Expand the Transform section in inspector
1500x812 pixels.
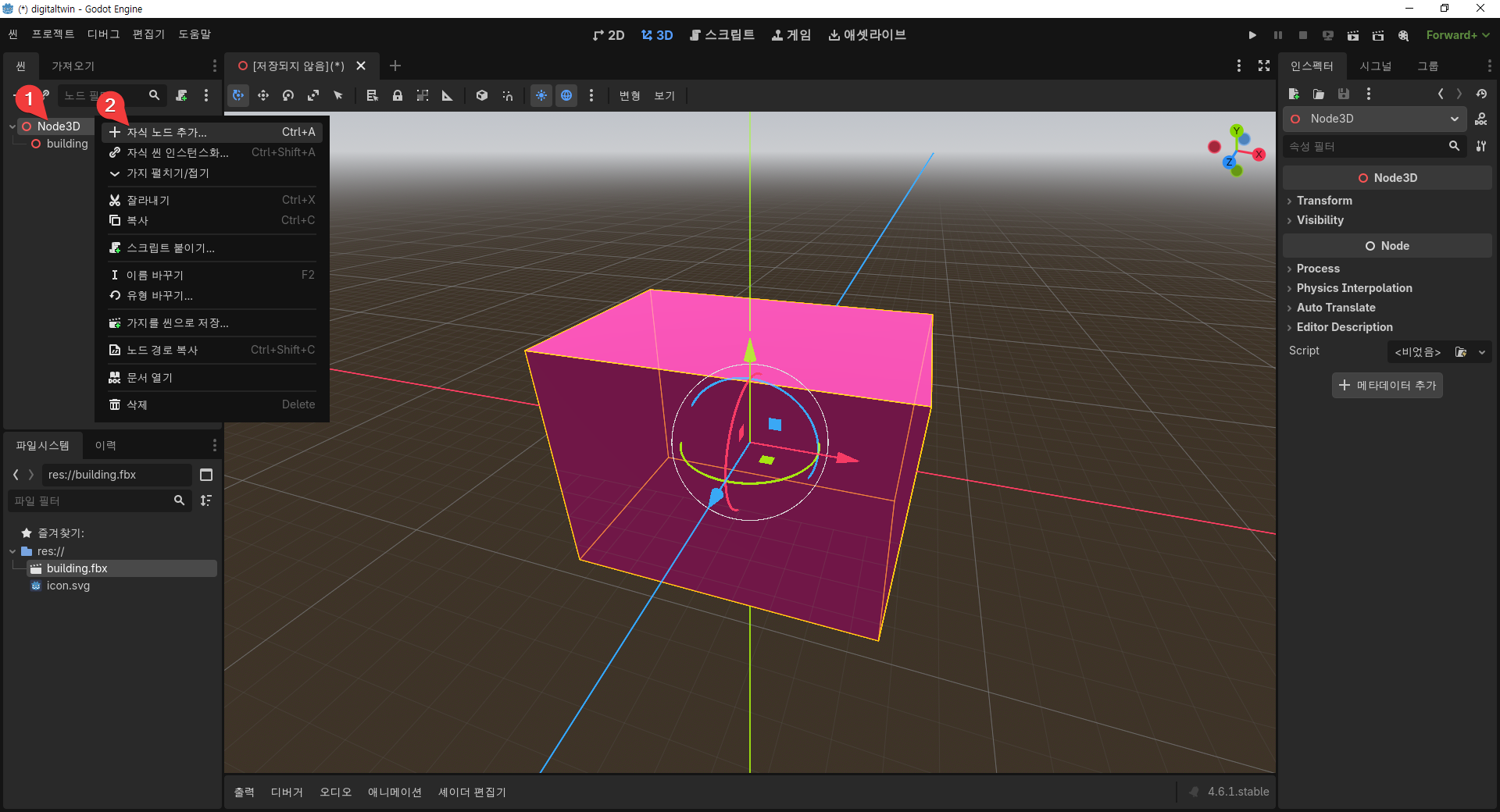(x=1324, y=201)
